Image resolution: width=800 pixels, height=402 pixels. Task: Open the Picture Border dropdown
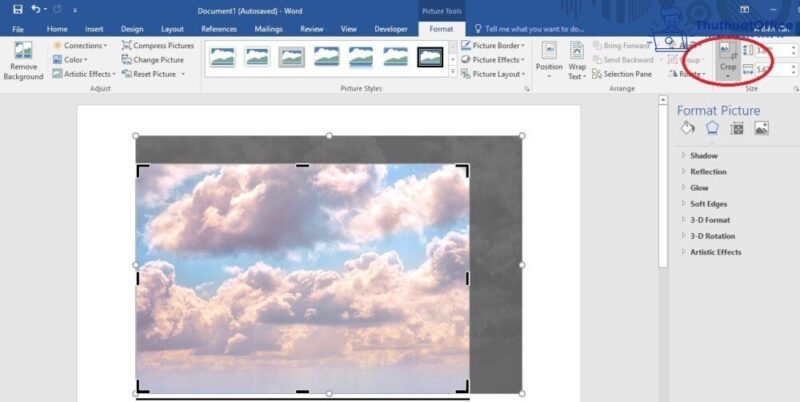(495, 46)
